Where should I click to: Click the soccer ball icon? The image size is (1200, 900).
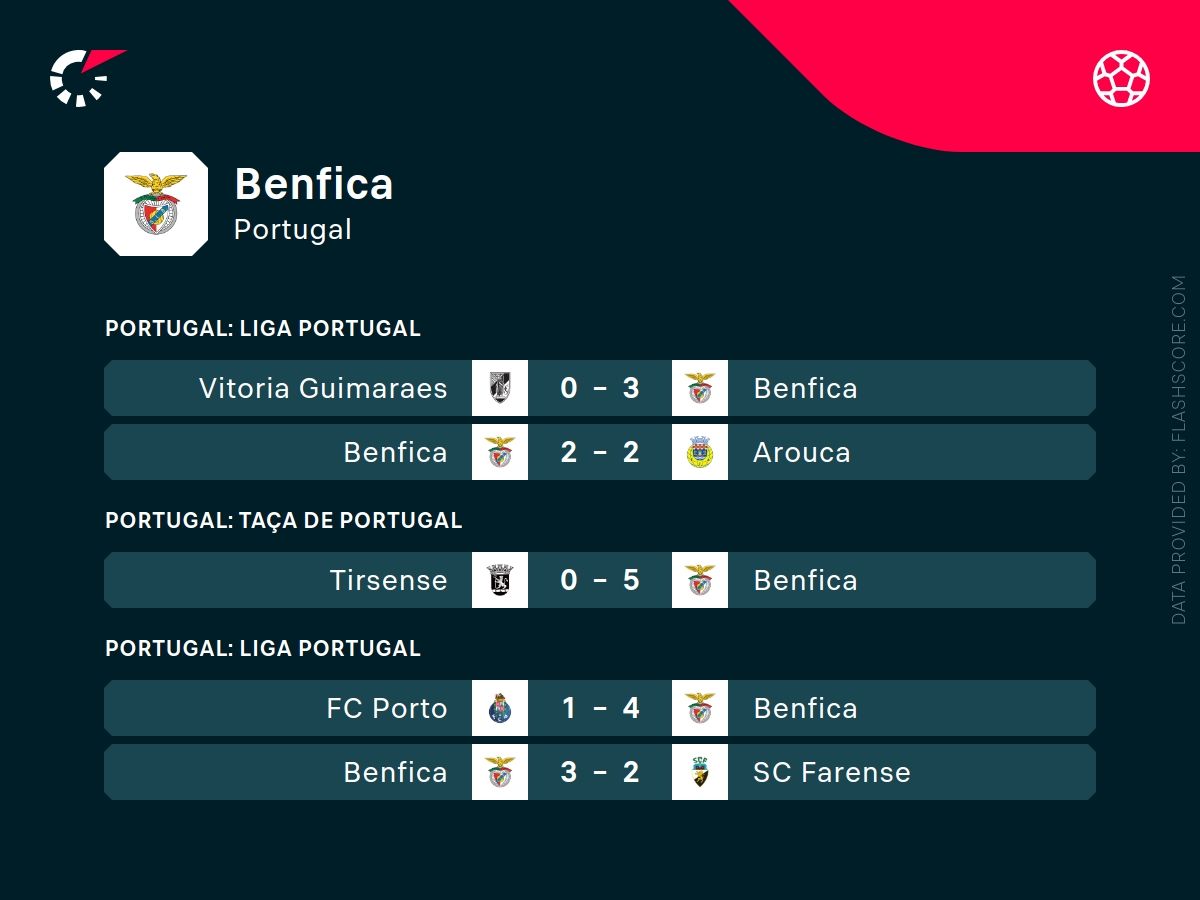tap(1121, 78)
